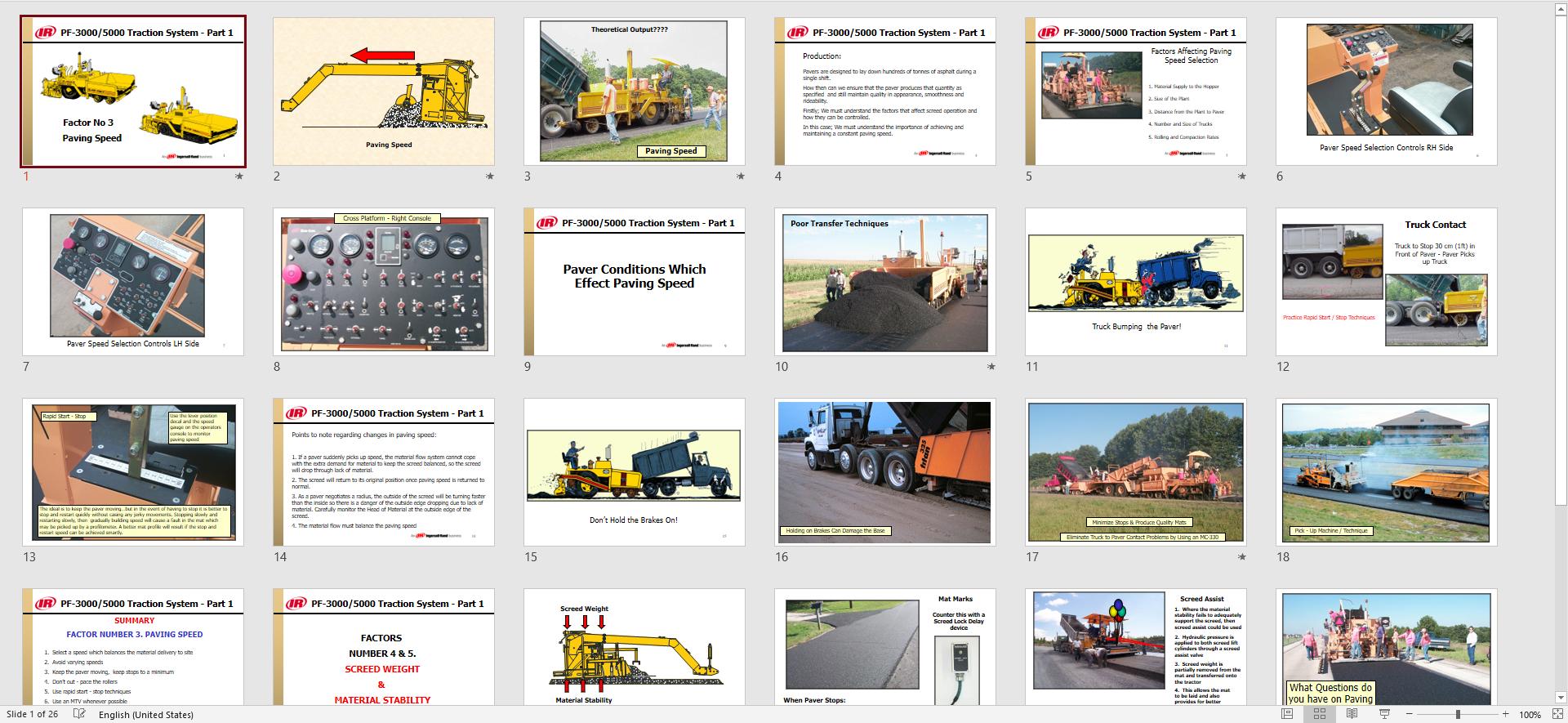
Task: Select slide 10 Poor Transfer Techniques
Action: click(885, 282)
